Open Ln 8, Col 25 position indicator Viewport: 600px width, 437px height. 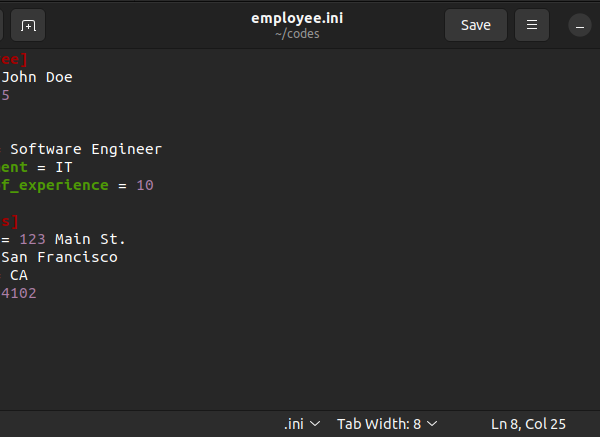tap(528, 424)
